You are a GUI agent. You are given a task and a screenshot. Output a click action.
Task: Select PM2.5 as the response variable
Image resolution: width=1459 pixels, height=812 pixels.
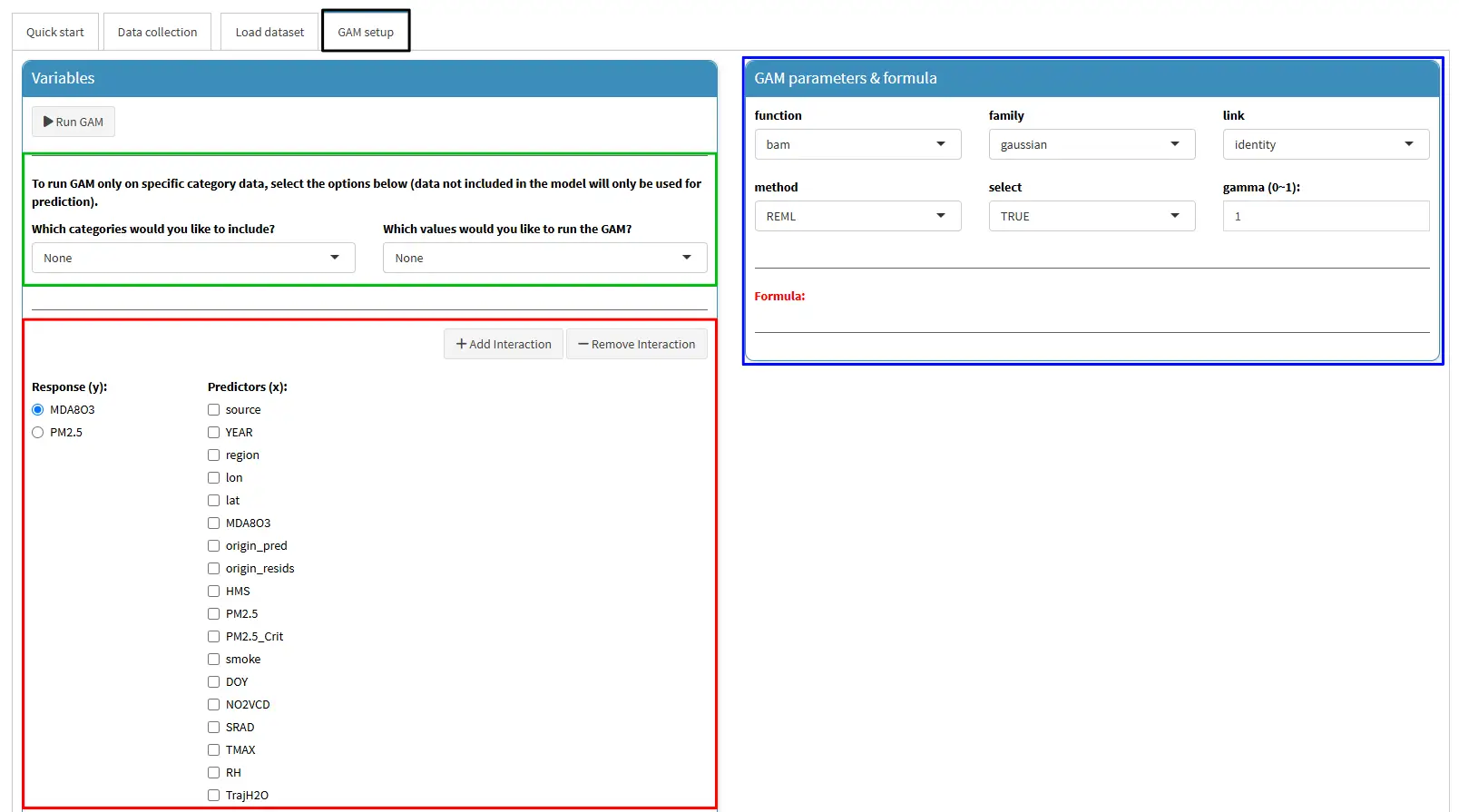(38, 433)
